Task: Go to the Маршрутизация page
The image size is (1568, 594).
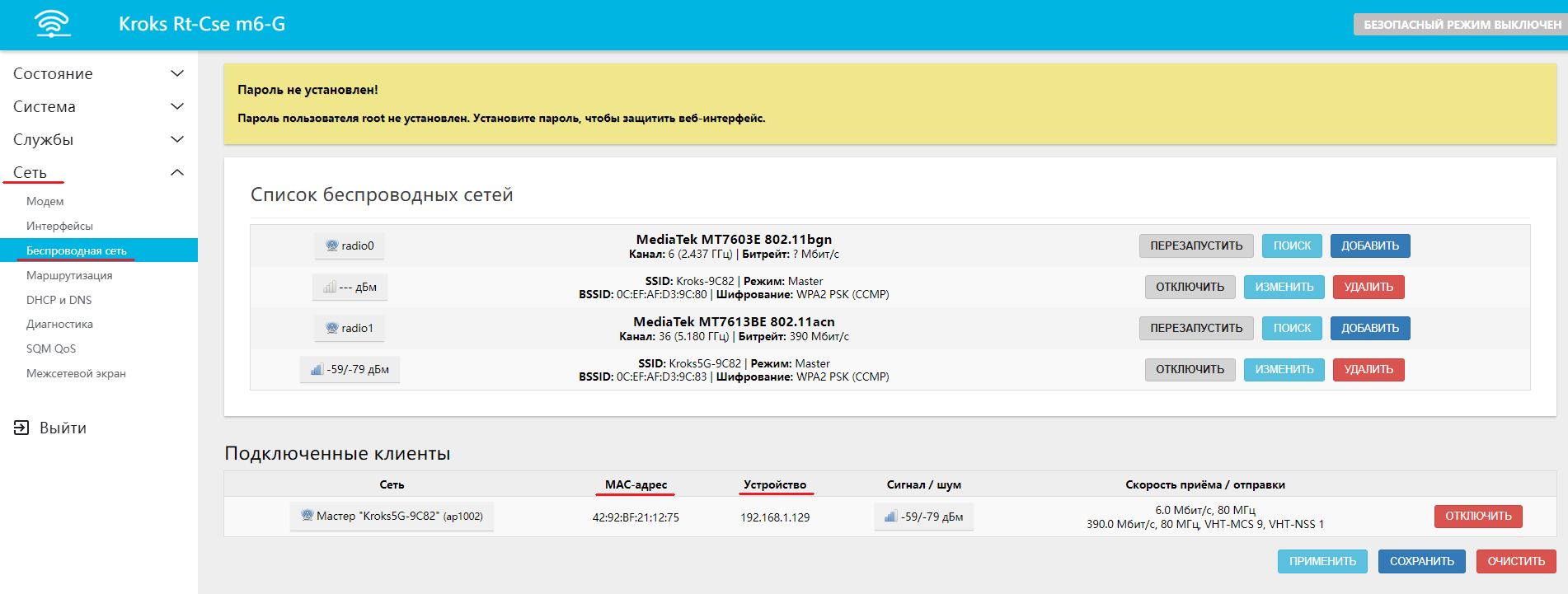Action: pyautogui.click(x=69, y=275)
